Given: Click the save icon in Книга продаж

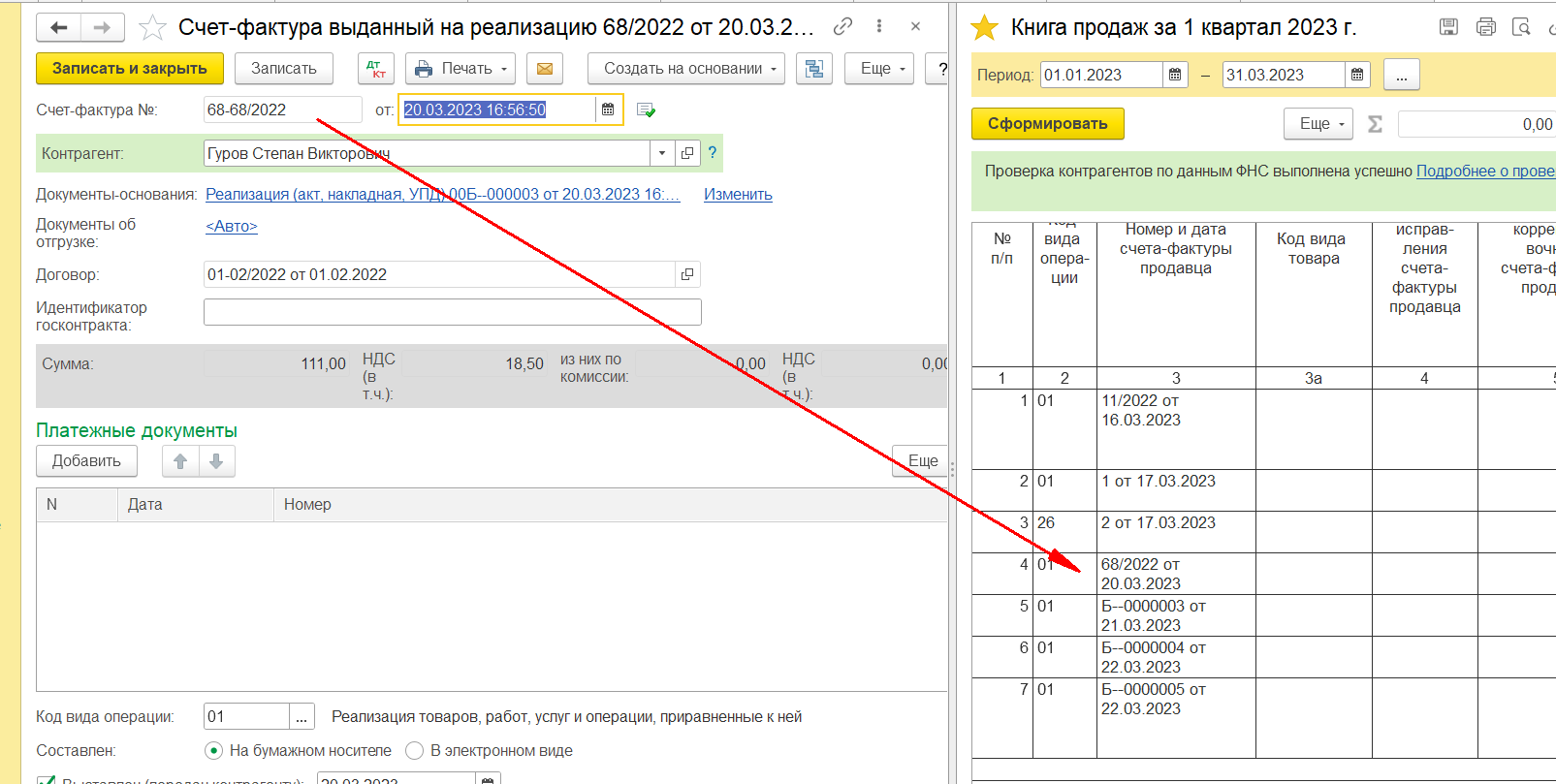Looking at the screenshot, I should tap(1448, 27).
